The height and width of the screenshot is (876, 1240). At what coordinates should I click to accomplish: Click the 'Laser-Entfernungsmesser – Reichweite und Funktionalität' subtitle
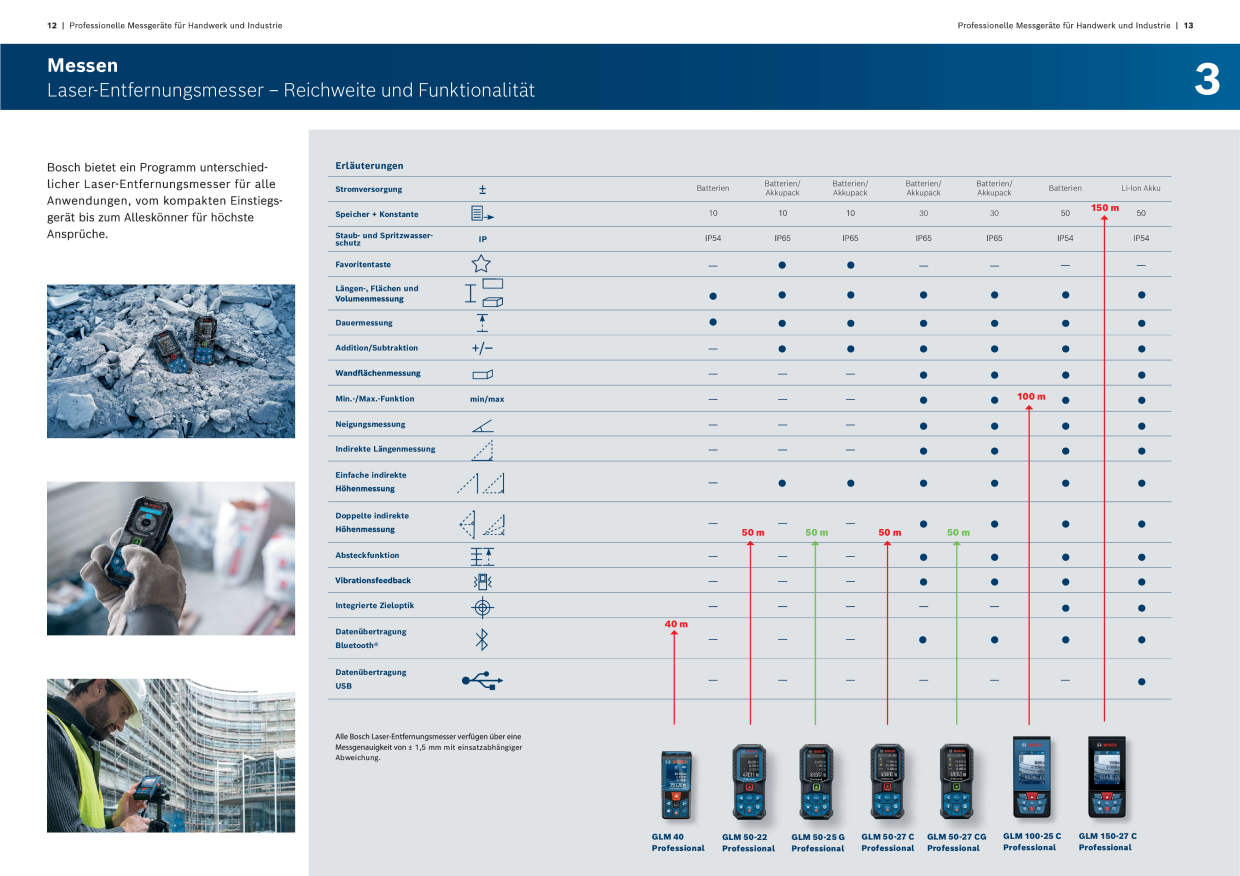[x=291, y=90]
